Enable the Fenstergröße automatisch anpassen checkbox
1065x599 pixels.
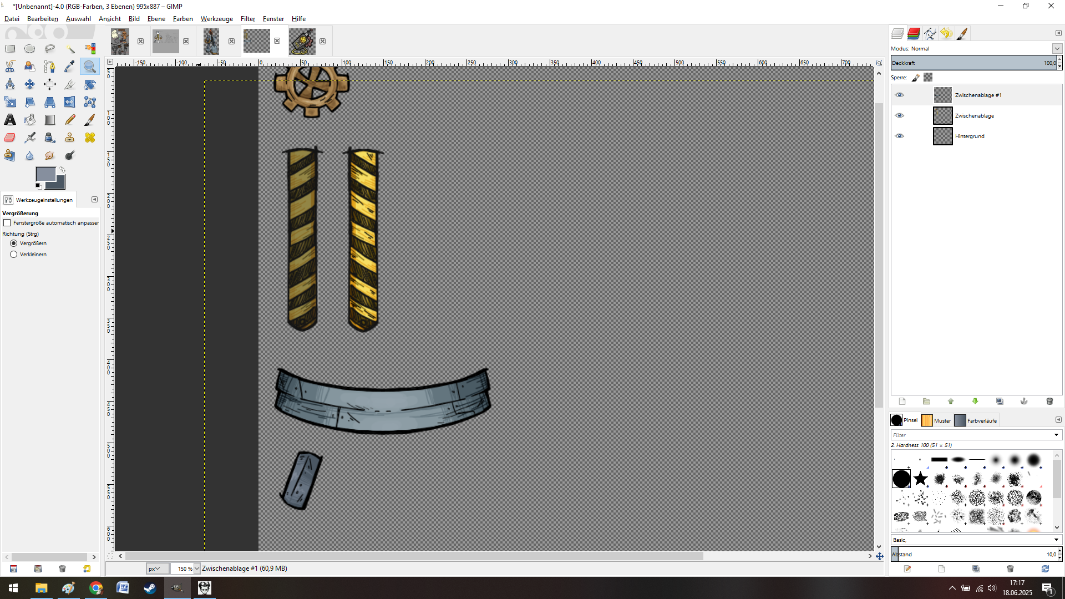click(x=8, y=223)
